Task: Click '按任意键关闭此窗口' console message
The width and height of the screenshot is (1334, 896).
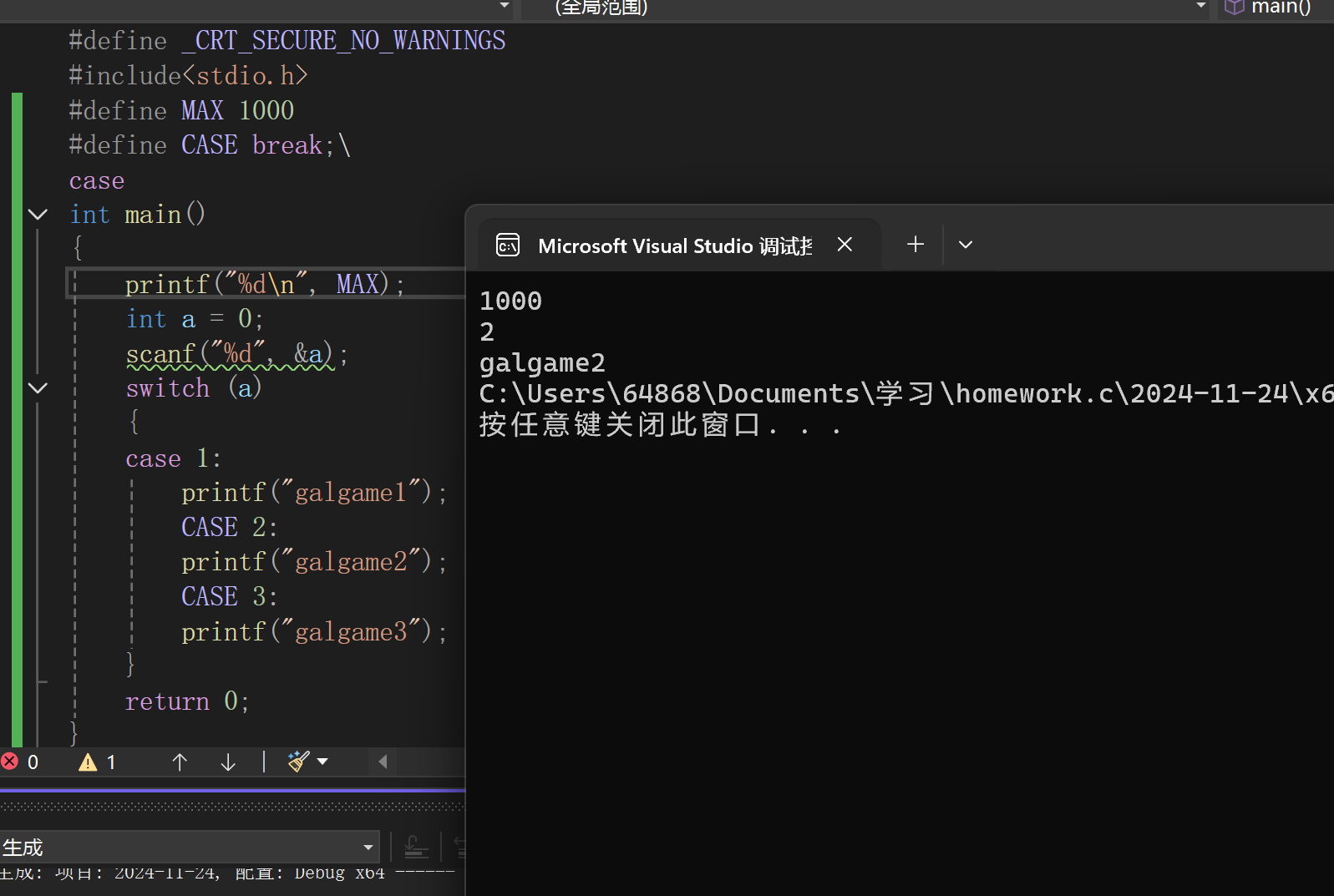Action: pos(660,425)
